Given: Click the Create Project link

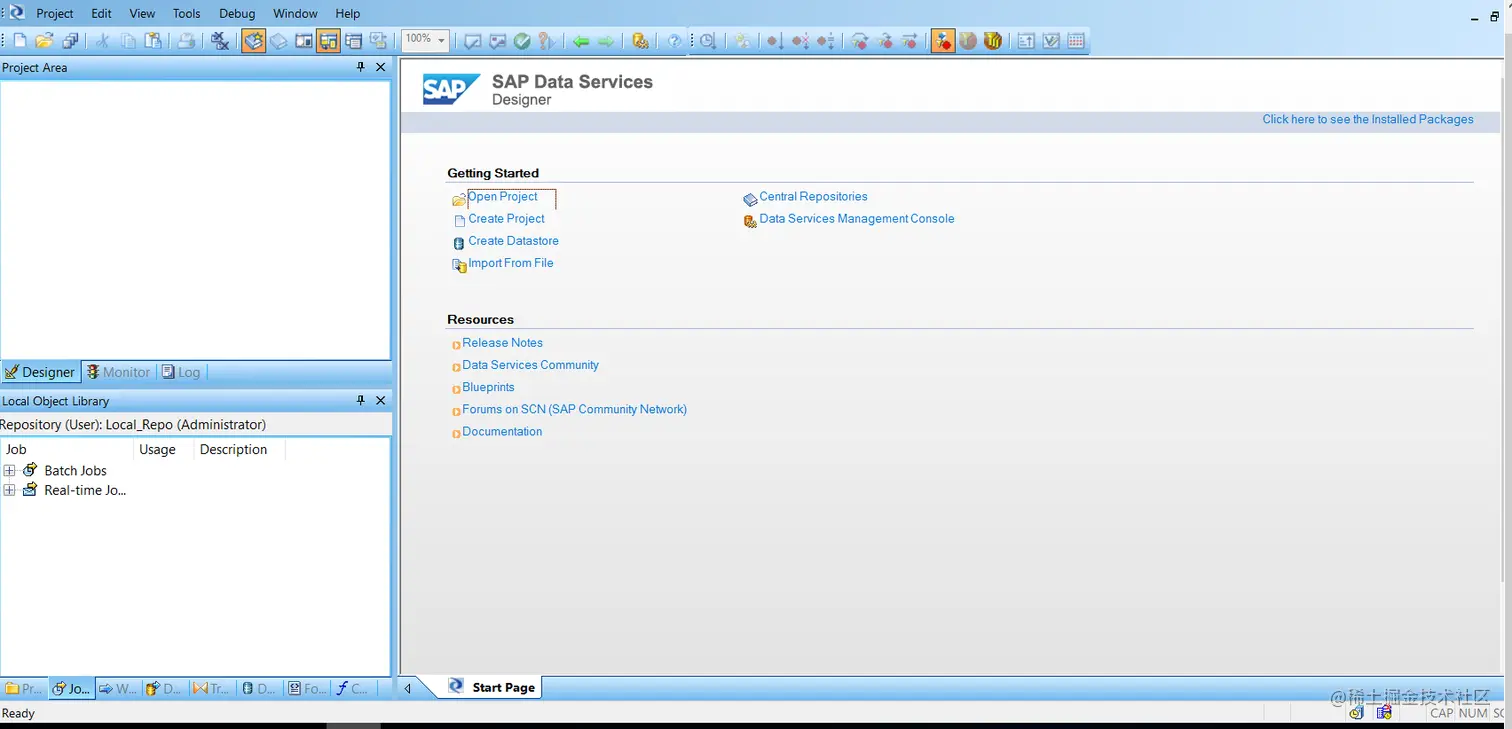Looking at the screenshot, I should (507, 219).
